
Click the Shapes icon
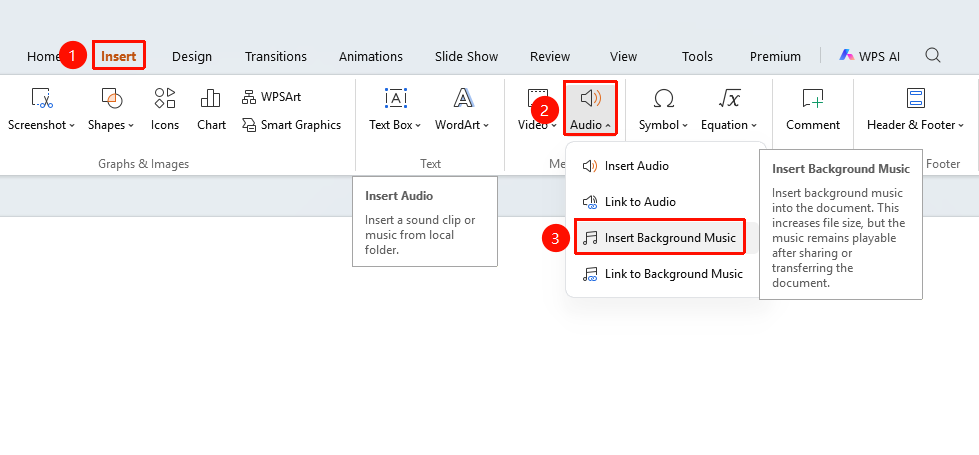click(x=111, y=98)
